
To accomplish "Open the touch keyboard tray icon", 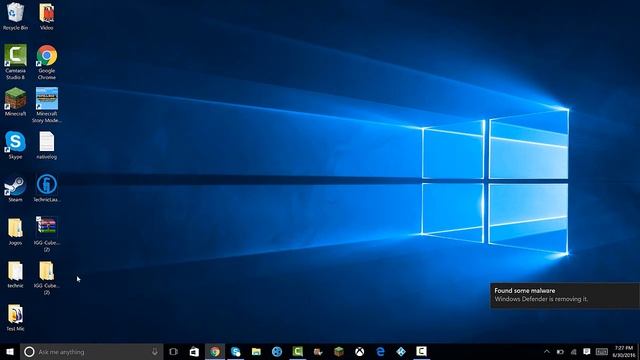I will tap(602, 351).
